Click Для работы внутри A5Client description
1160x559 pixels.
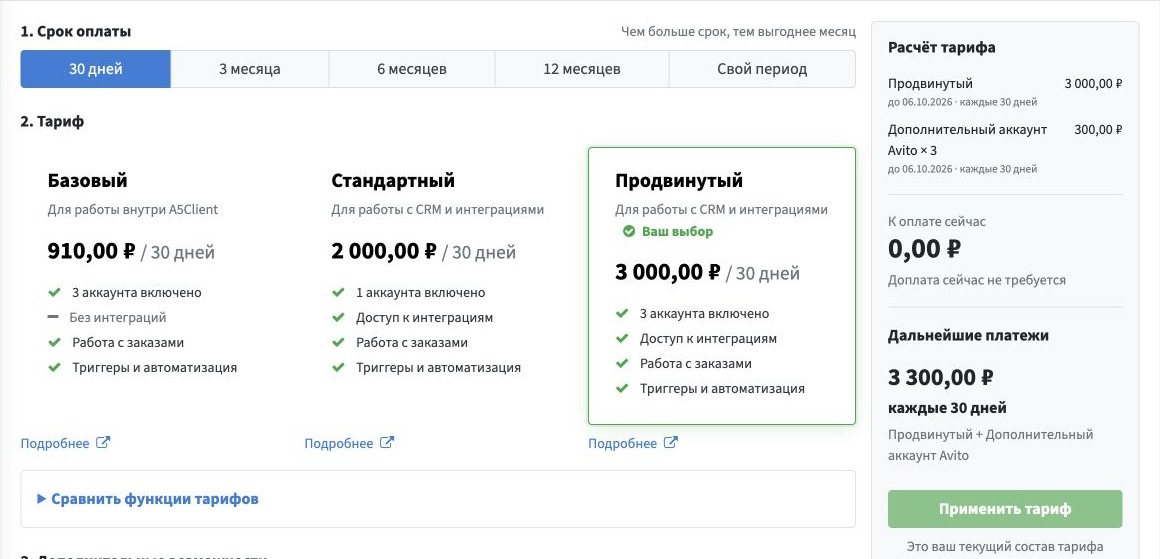133,210
